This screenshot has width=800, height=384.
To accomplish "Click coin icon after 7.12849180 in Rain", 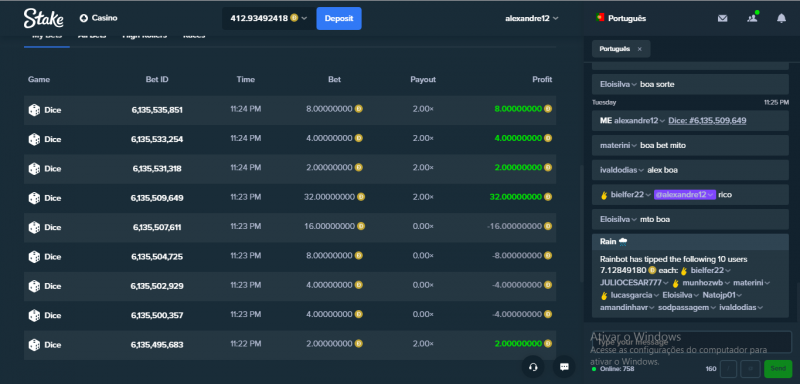I will 652,270.
